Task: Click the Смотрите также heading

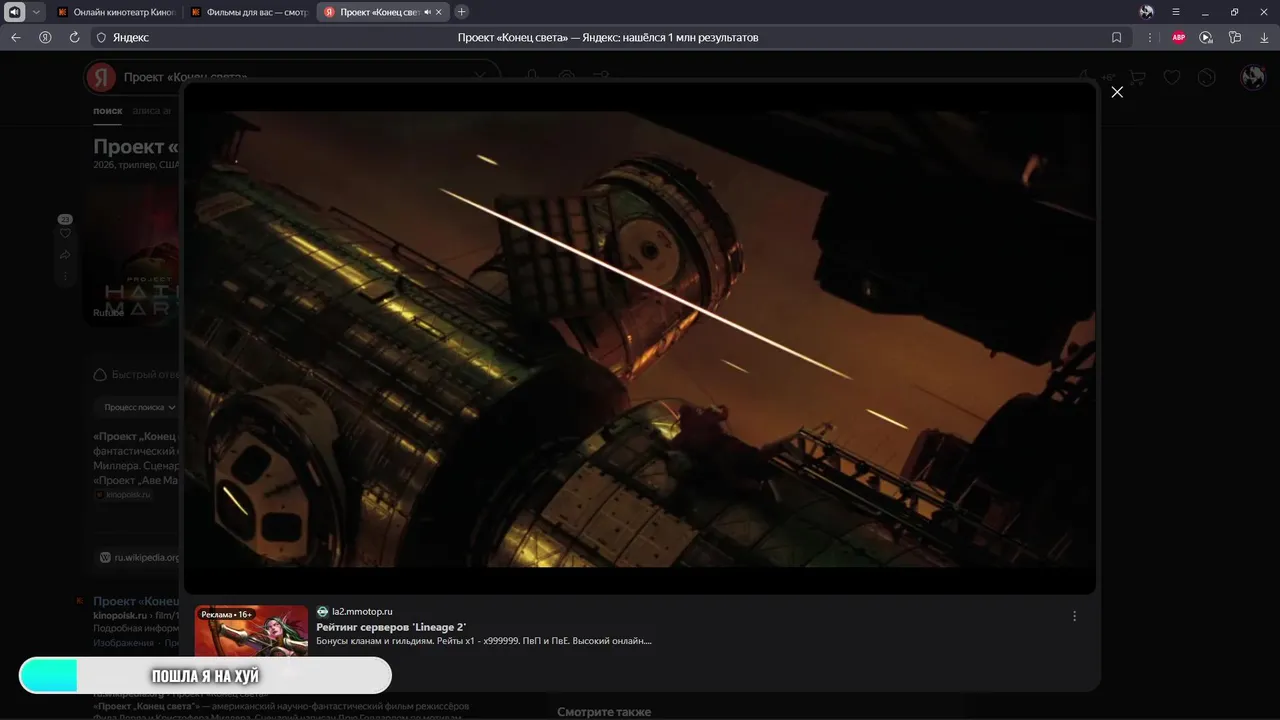Action: (604, 712)
